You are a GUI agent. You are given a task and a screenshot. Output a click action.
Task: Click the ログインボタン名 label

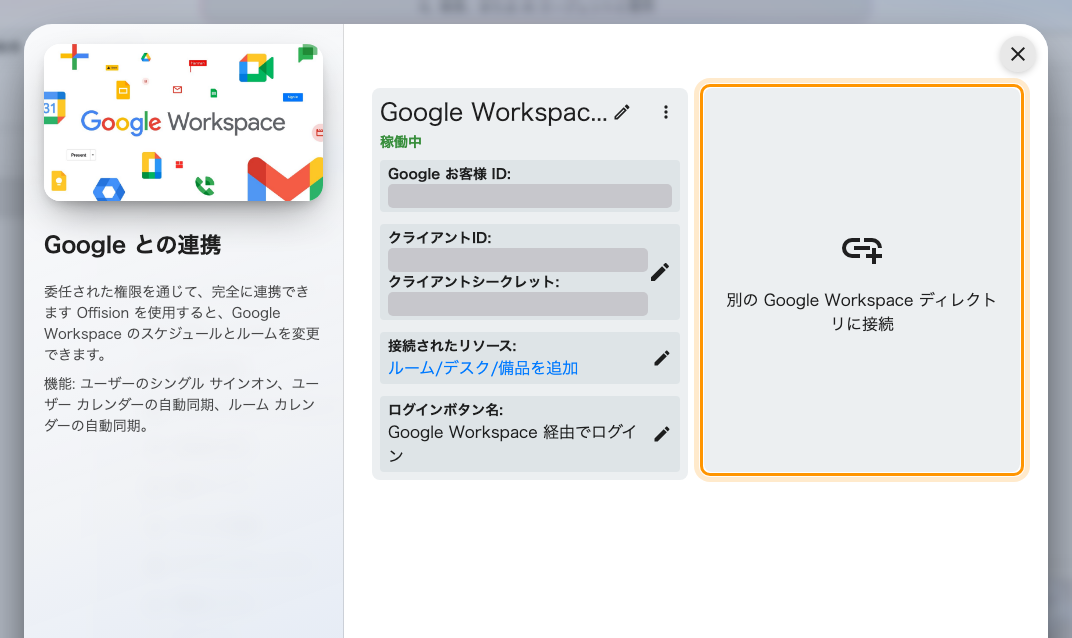(x=445, y=410)
